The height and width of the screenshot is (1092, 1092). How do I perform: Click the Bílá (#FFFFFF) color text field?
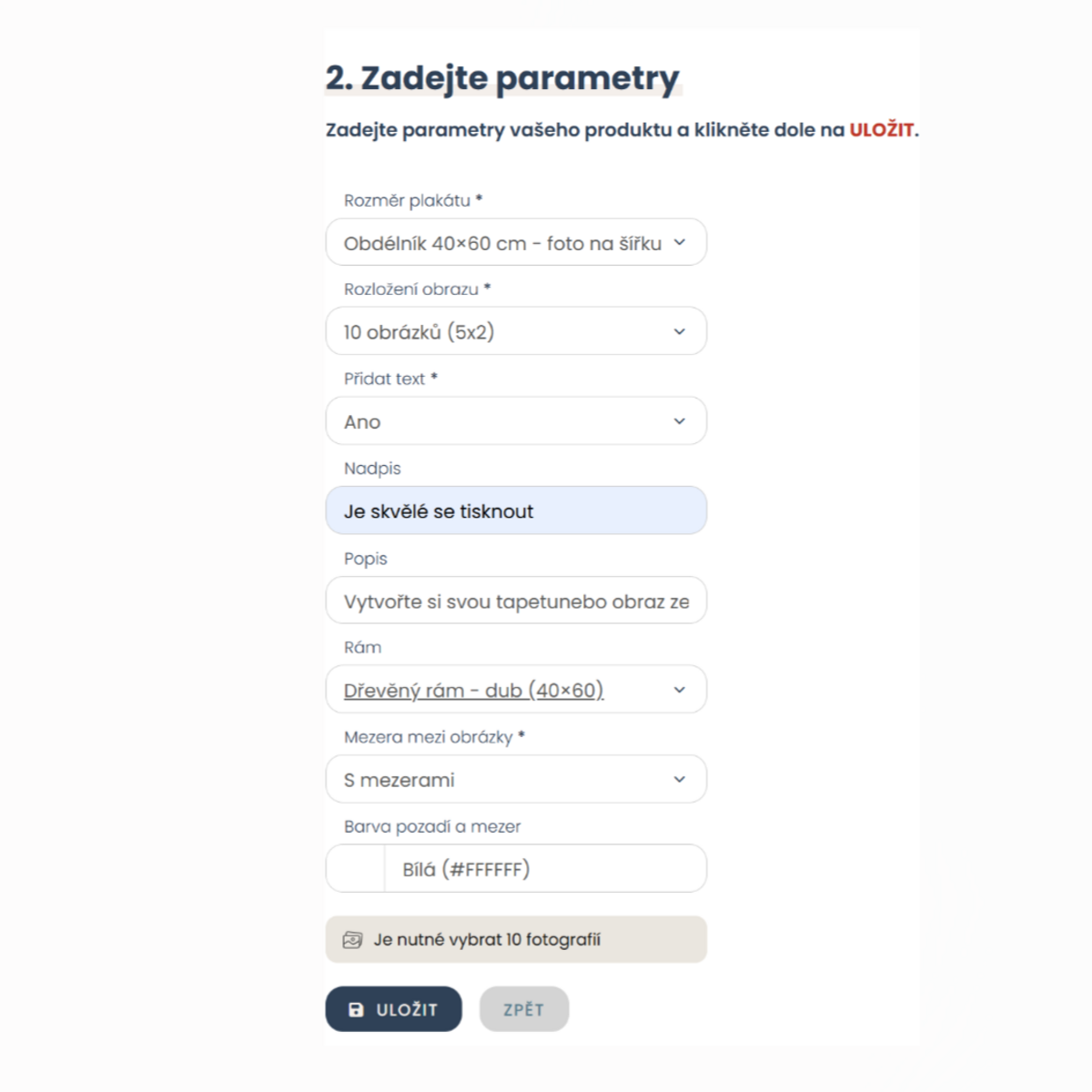(544, 869)
